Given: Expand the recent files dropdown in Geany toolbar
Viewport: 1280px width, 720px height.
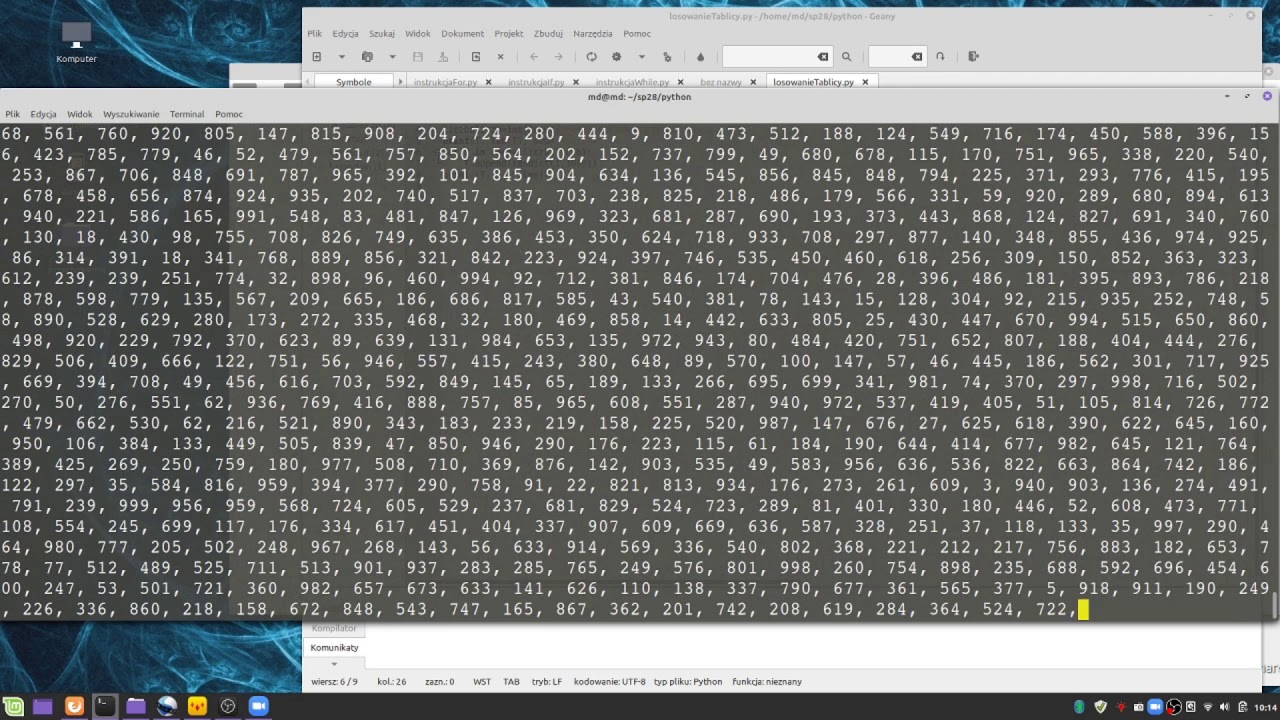Looking at the screenshot, I should 392,57.
